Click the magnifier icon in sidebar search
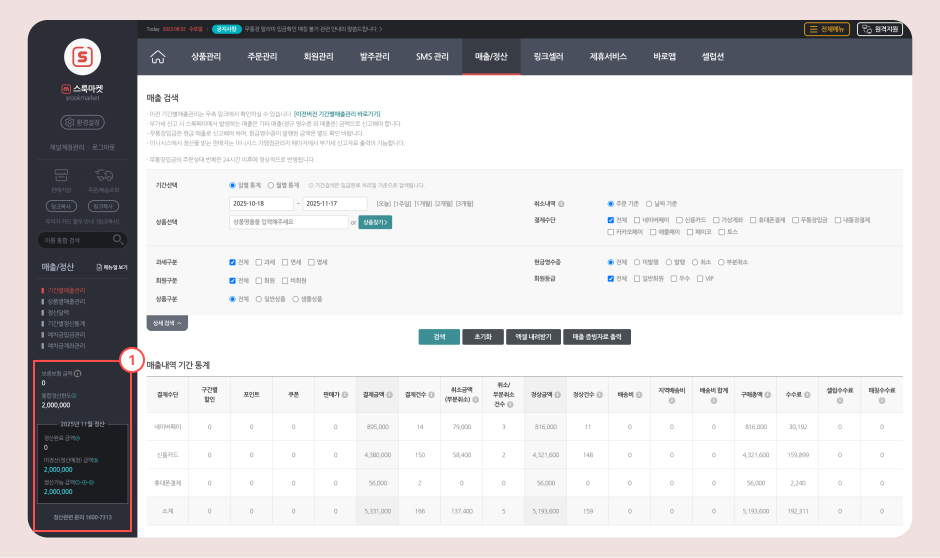The height and width of the screenshot is (558, 940). (118, 239)
